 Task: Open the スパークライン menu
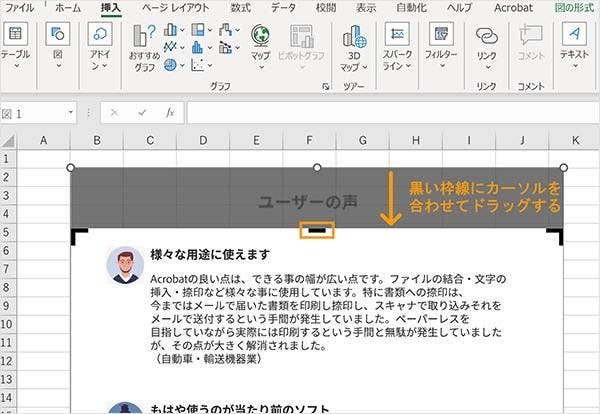pyautogui.click(x=397, y=34)
